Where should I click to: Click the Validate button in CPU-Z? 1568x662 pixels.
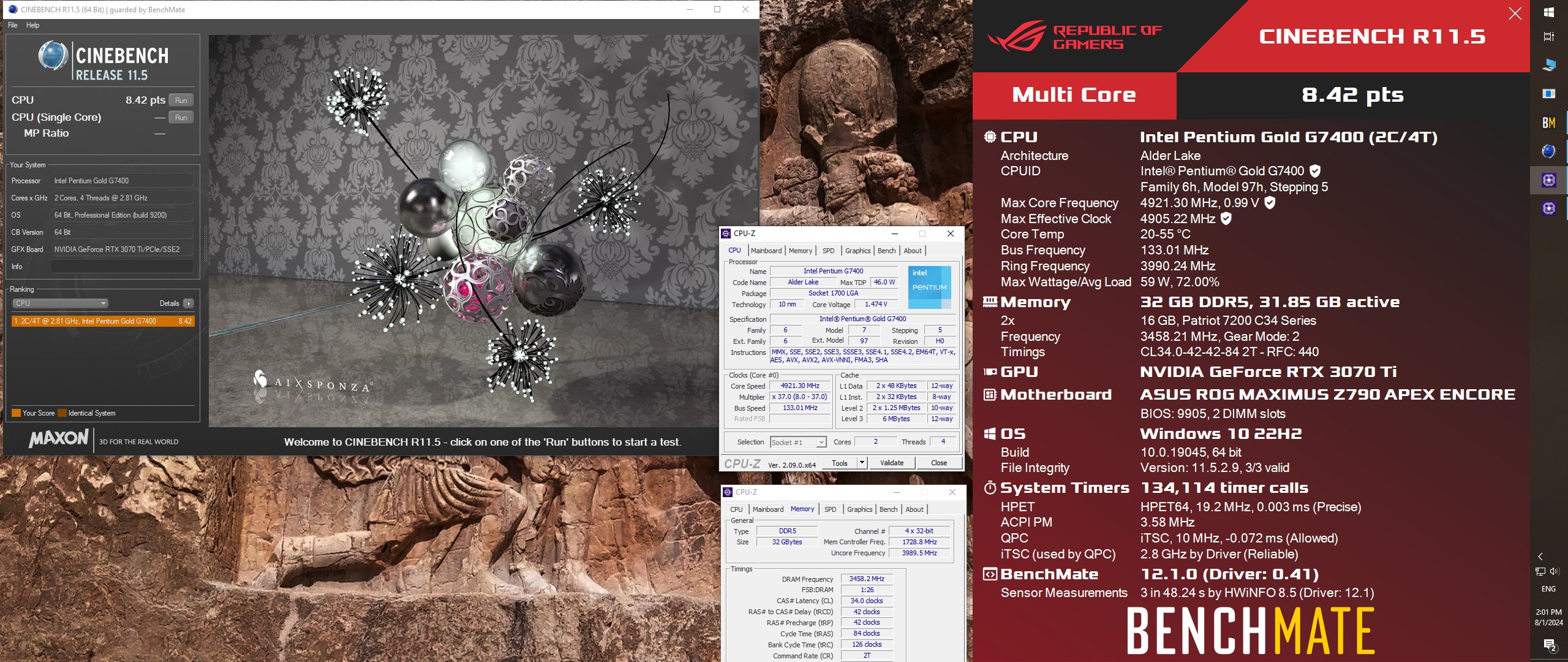pos(892,463)
